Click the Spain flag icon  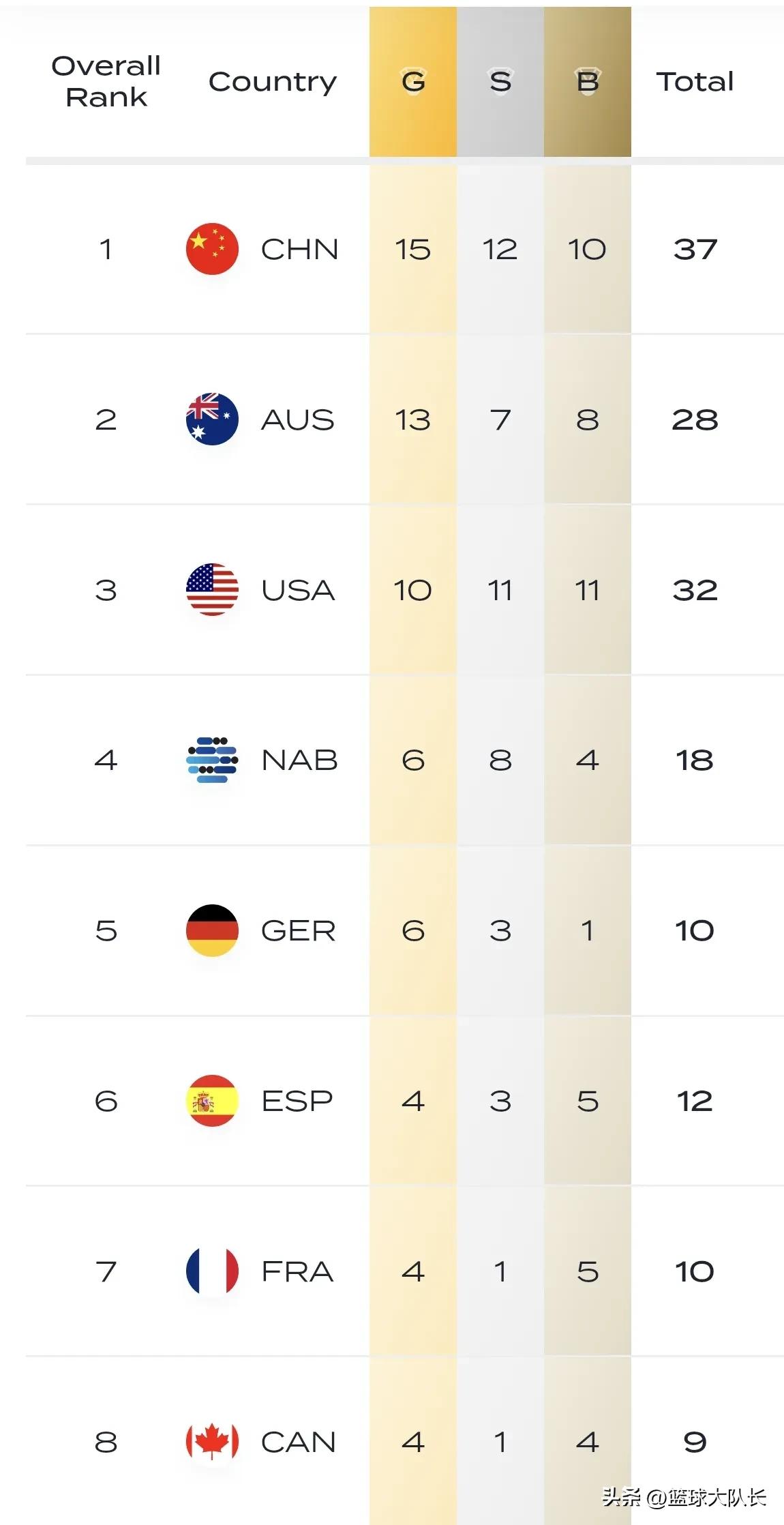pos(212,1101)
